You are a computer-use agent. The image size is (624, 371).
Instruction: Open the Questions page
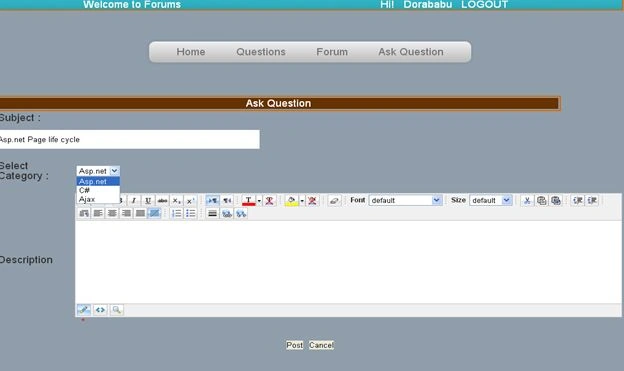261,52
